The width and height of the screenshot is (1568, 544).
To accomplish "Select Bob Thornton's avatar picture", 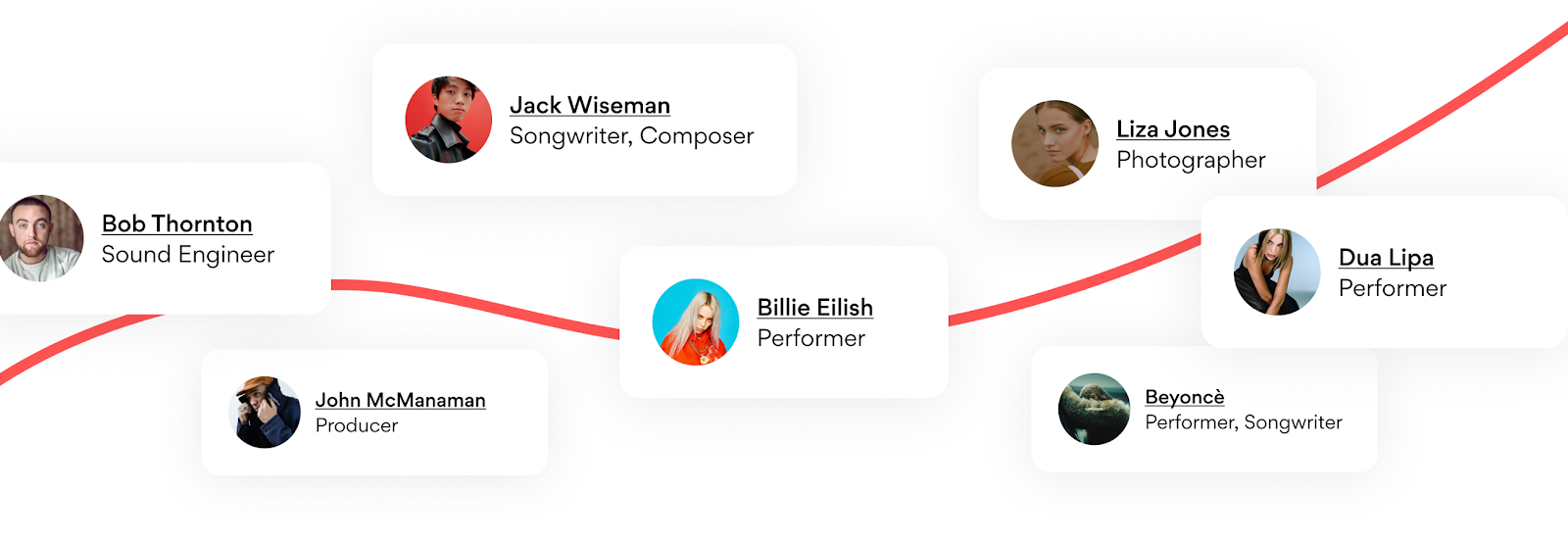I will click(x=41, y=238).
